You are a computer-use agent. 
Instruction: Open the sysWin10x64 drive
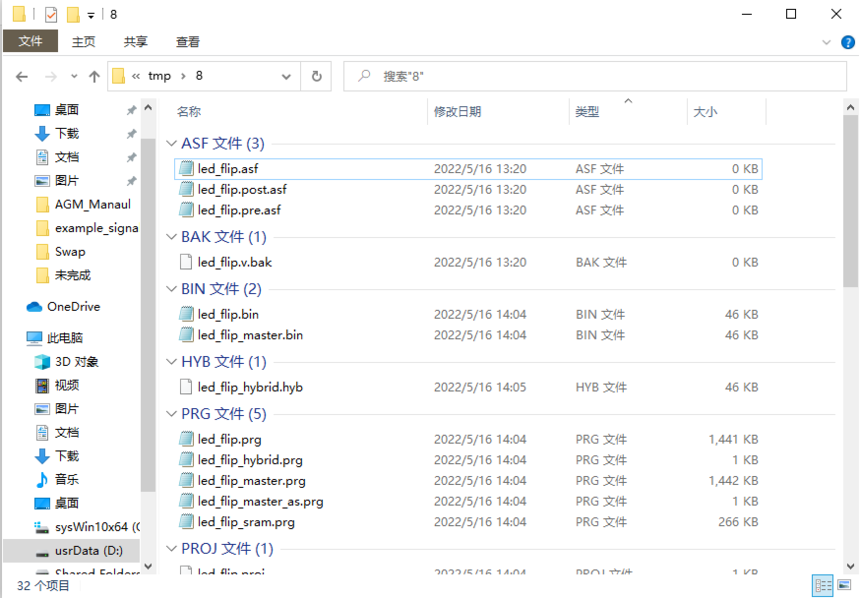coord(97,527)
